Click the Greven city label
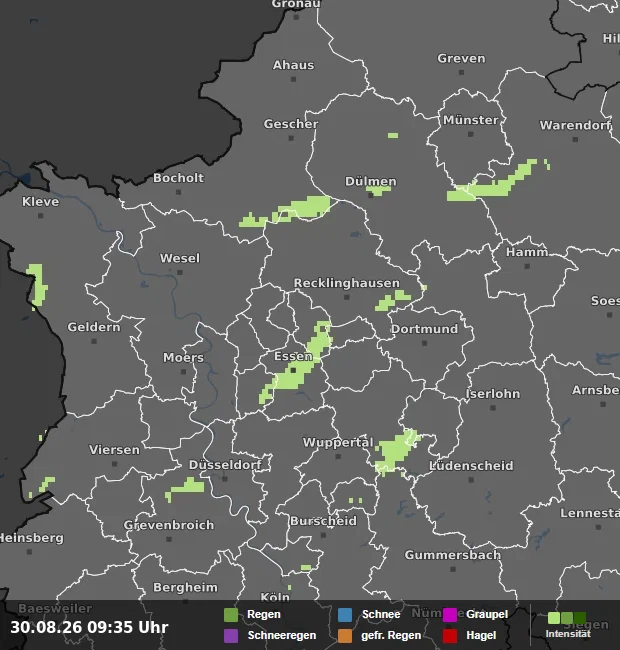Screen dimensions: 620x650 coord(461,58)
